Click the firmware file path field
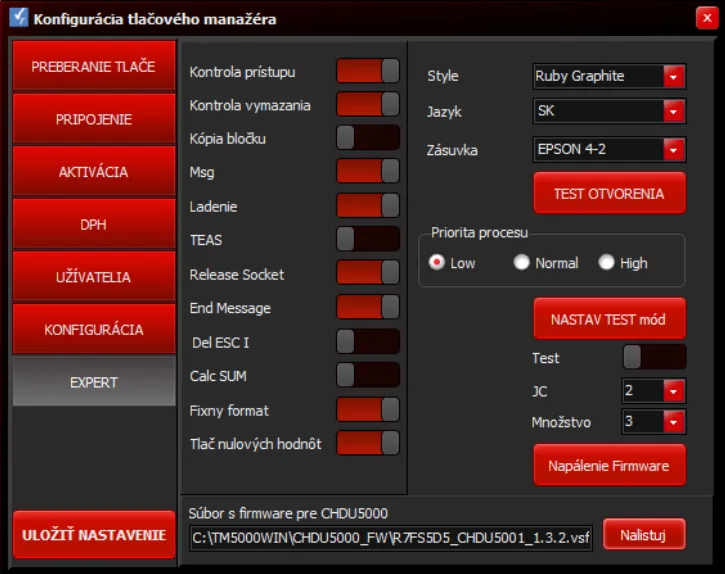This screenshot has width=725, height=574. [391, 537]
